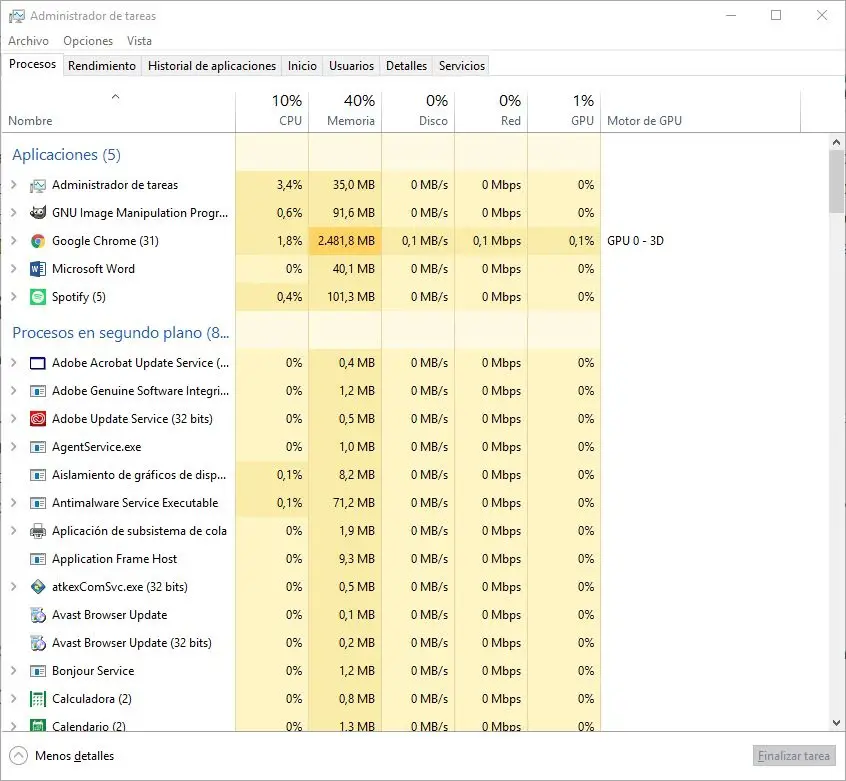Click the printer icon for Aplicación de subsistema de cola
Screen dimensions: 846x781
coord(38,531)
